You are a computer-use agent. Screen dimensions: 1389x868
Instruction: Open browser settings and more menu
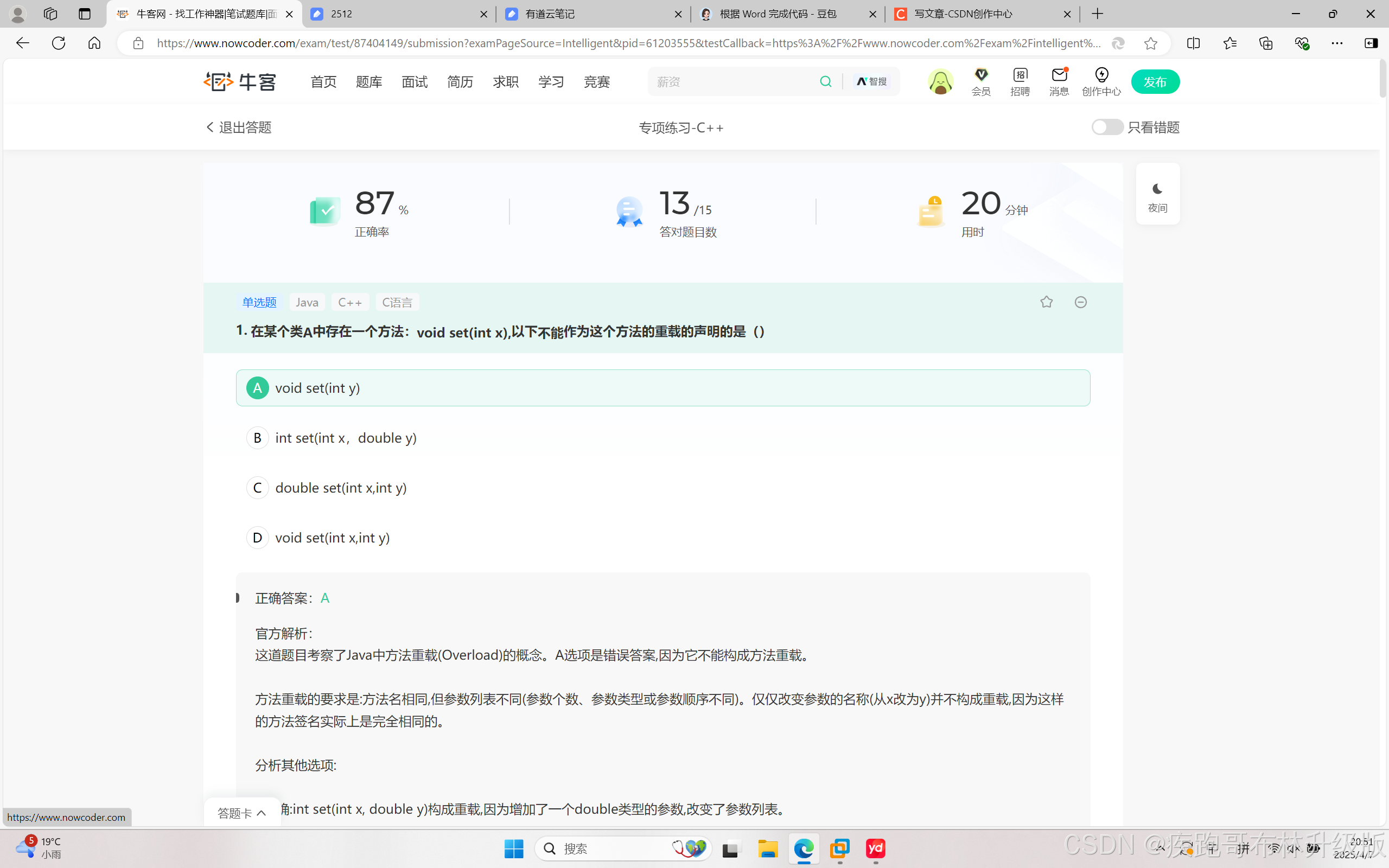(x=1337, y=43)
